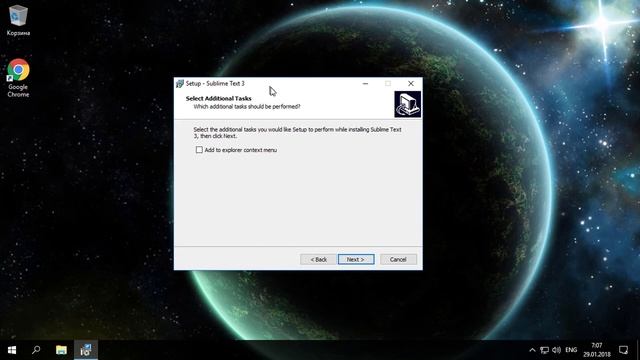
Task: Click the installer computer image icon
Action: [x=407, y=104]
